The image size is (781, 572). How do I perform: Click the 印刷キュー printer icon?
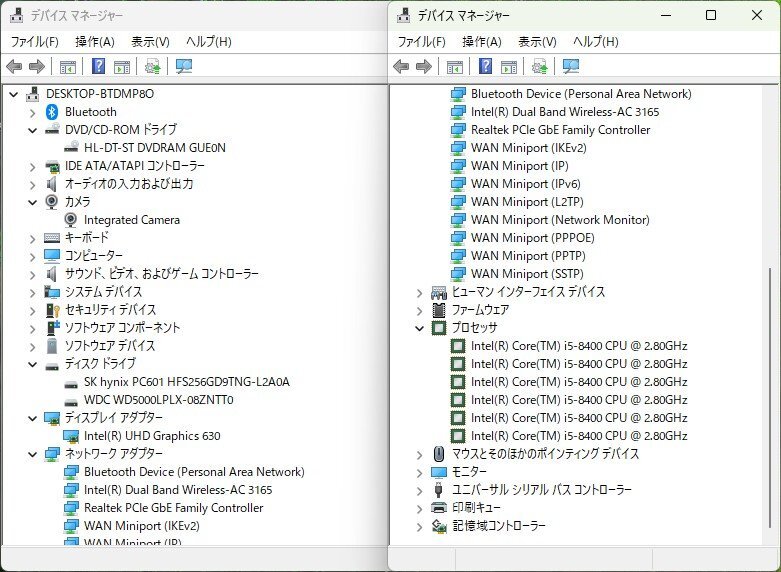tap(439, 508)
